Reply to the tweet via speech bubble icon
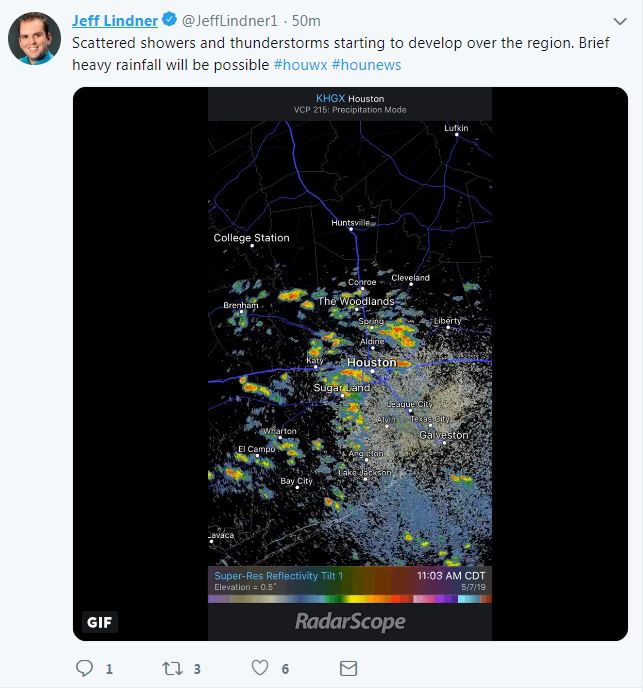643x692 pixels. [x=84, y=668]
